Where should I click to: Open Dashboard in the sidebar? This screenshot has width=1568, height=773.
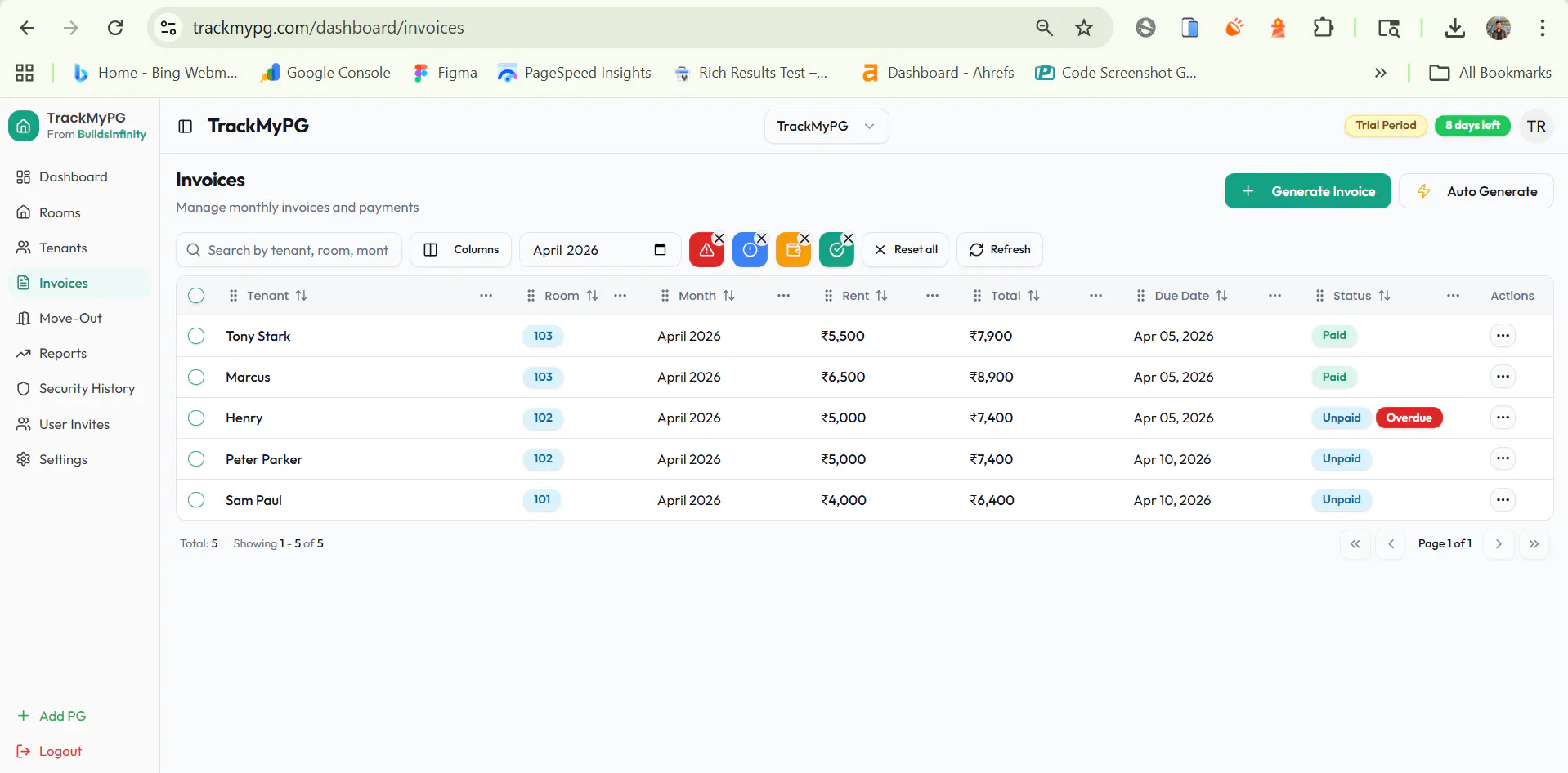coord(79,177)
